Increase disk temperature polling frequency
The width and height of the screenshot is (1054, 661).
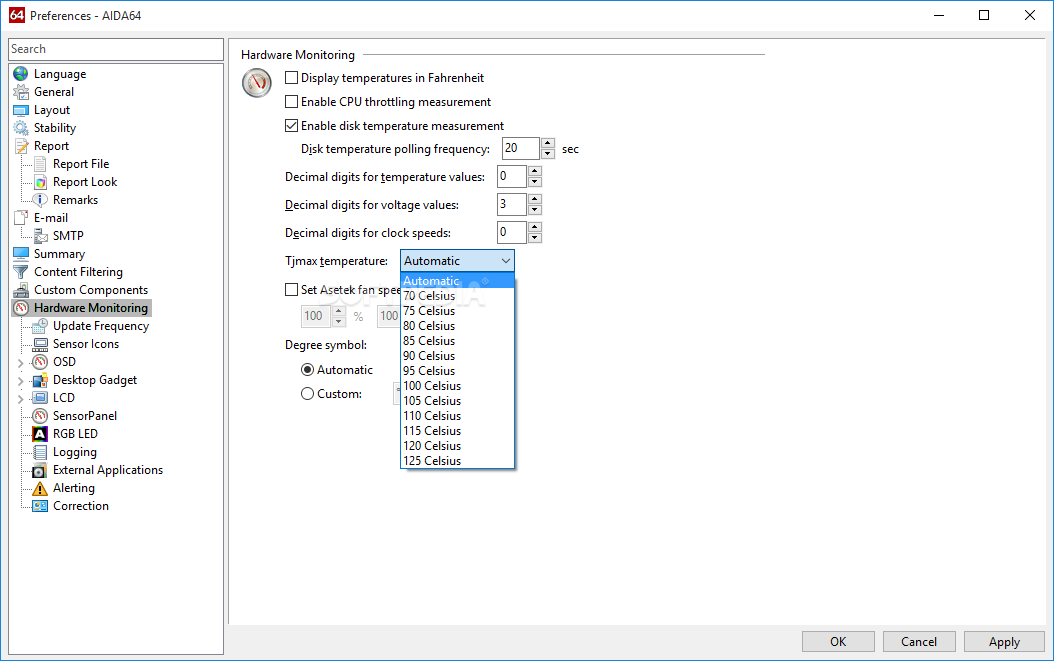pos(548,143)
